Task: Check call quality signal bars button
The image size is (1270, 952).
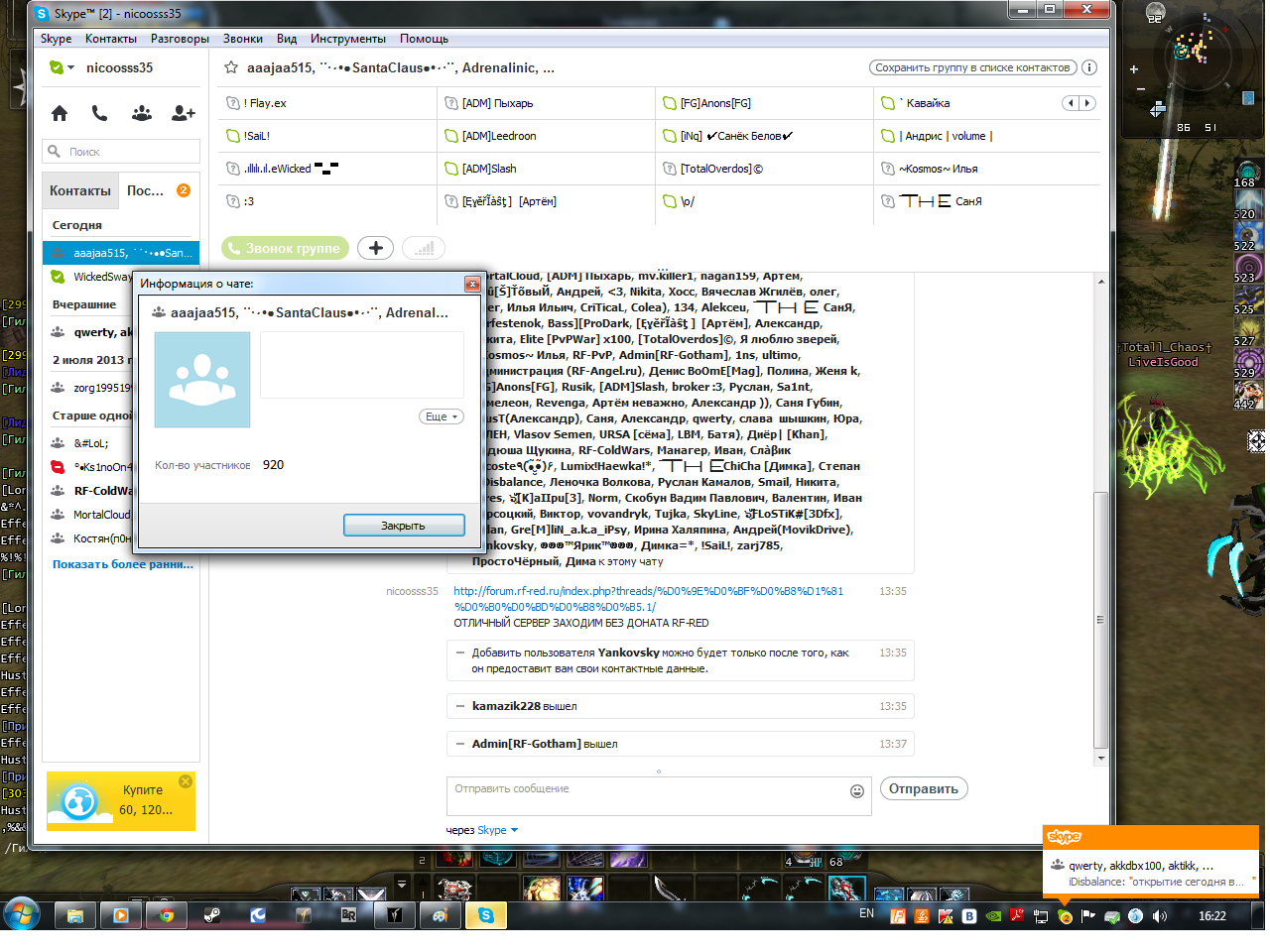Action: tap(424, 248)
